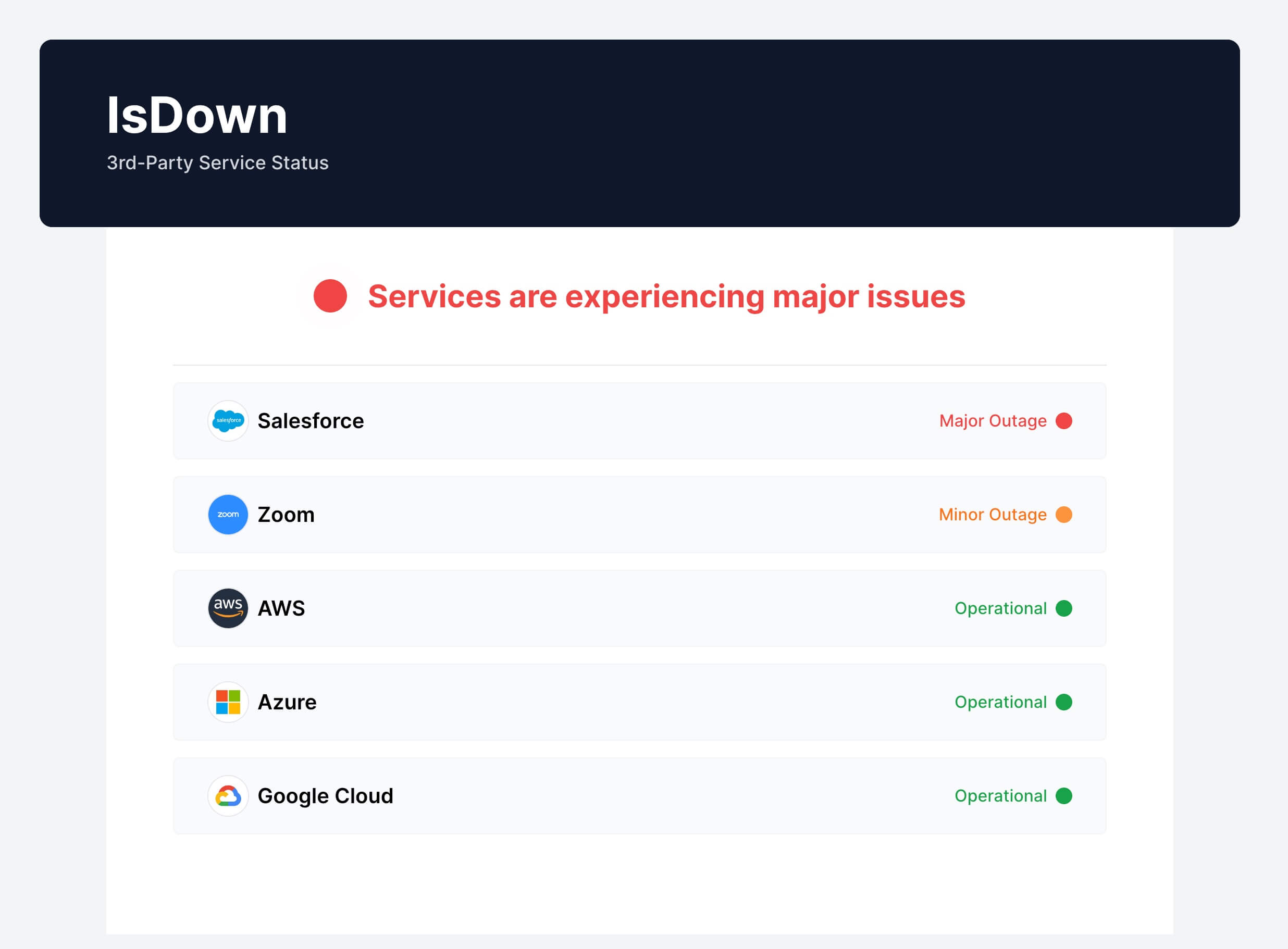Click the Zoom app icon

[x=228, y=514]
